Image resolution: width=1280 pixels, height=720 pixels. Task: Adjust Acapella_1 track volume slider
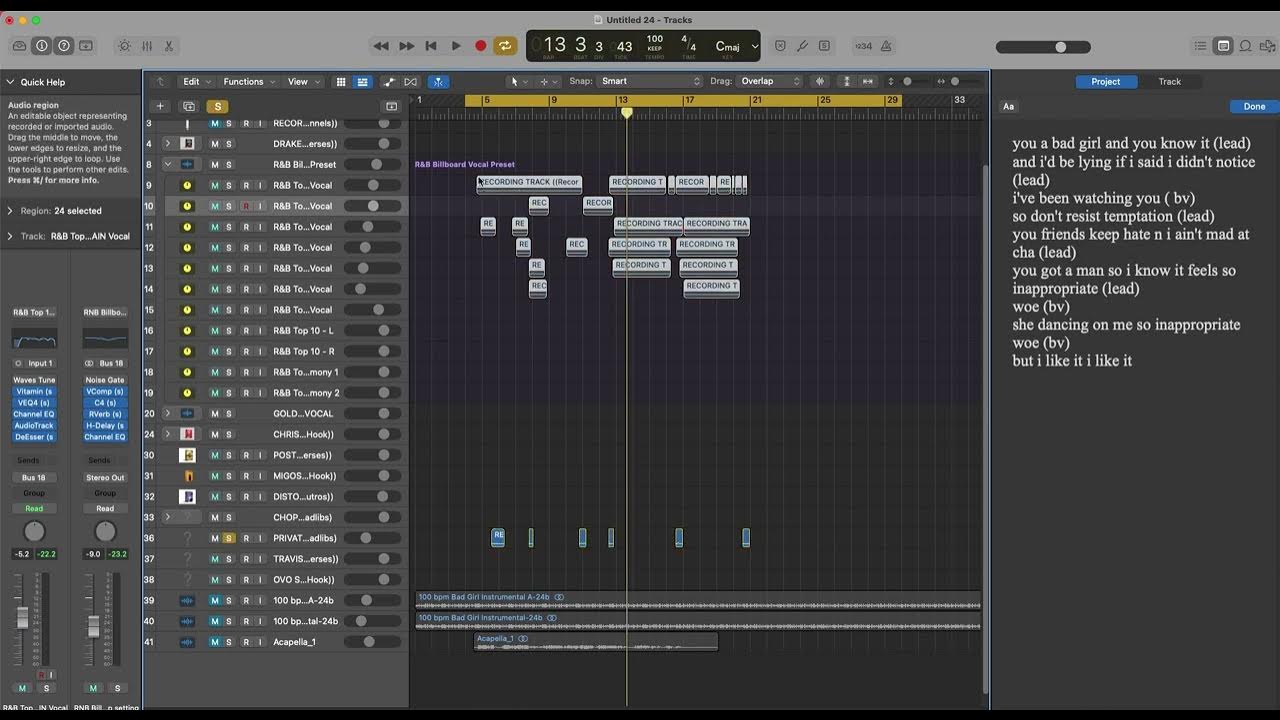(x=372, y=642)
